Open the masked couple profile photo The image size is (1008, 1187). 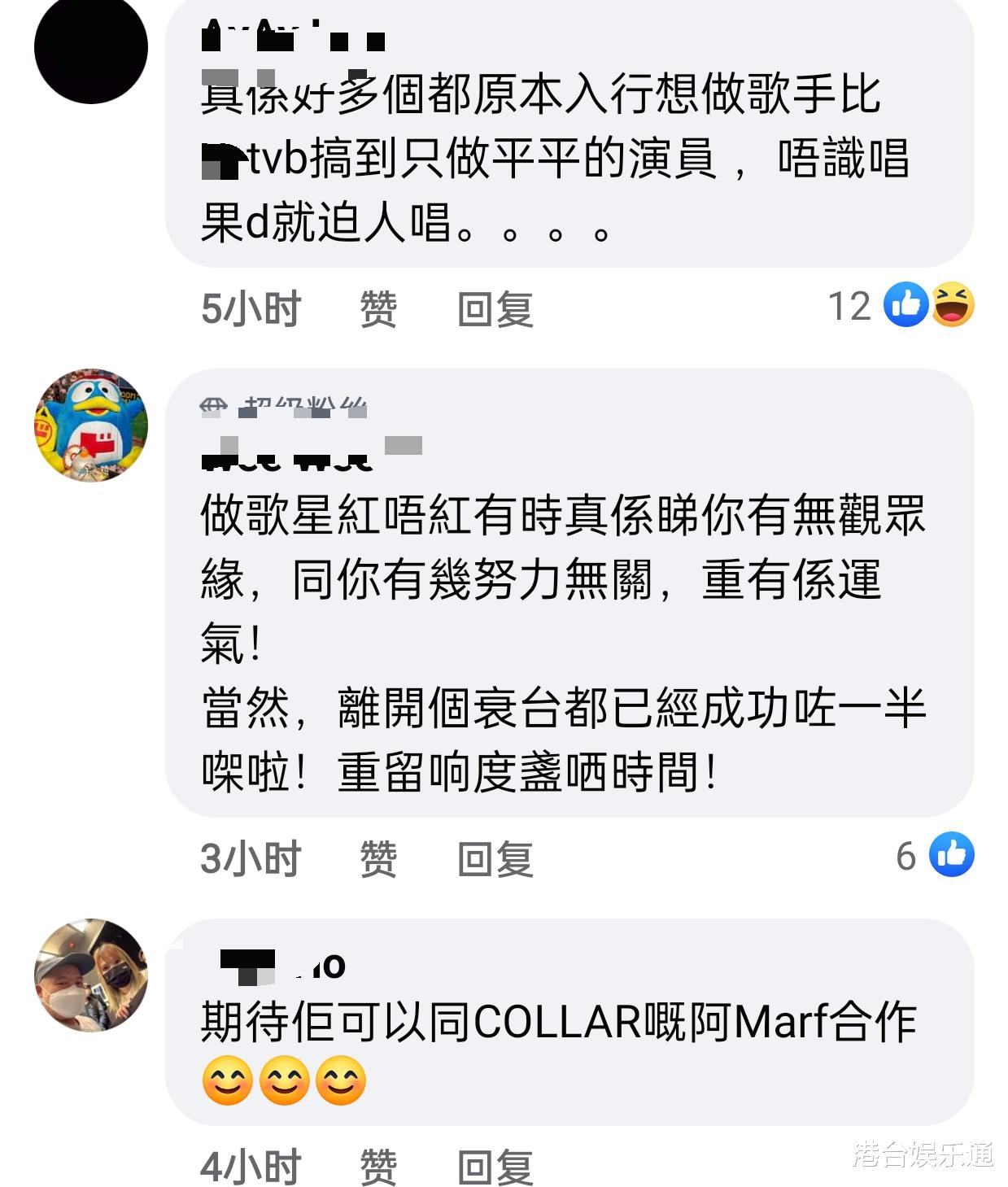point(91,975)
